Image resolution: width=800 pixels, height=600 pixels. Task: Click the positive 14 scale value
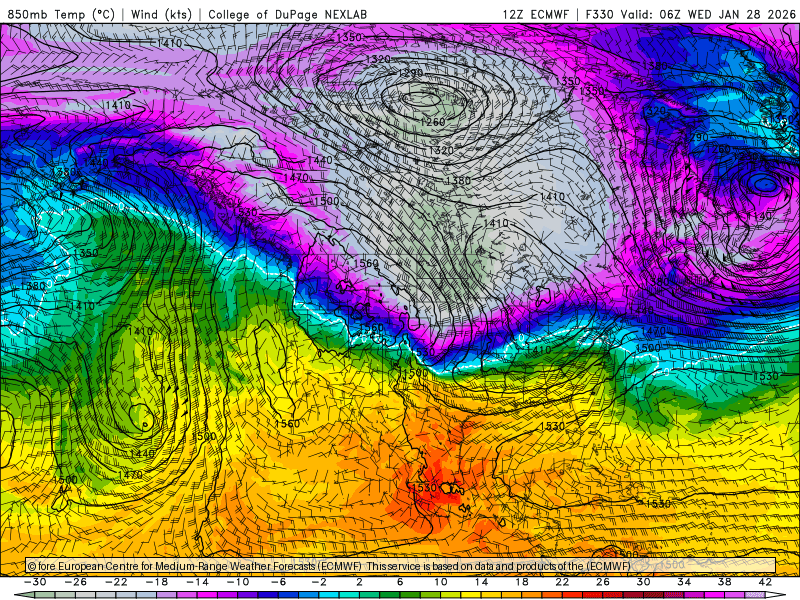point(481,582)
